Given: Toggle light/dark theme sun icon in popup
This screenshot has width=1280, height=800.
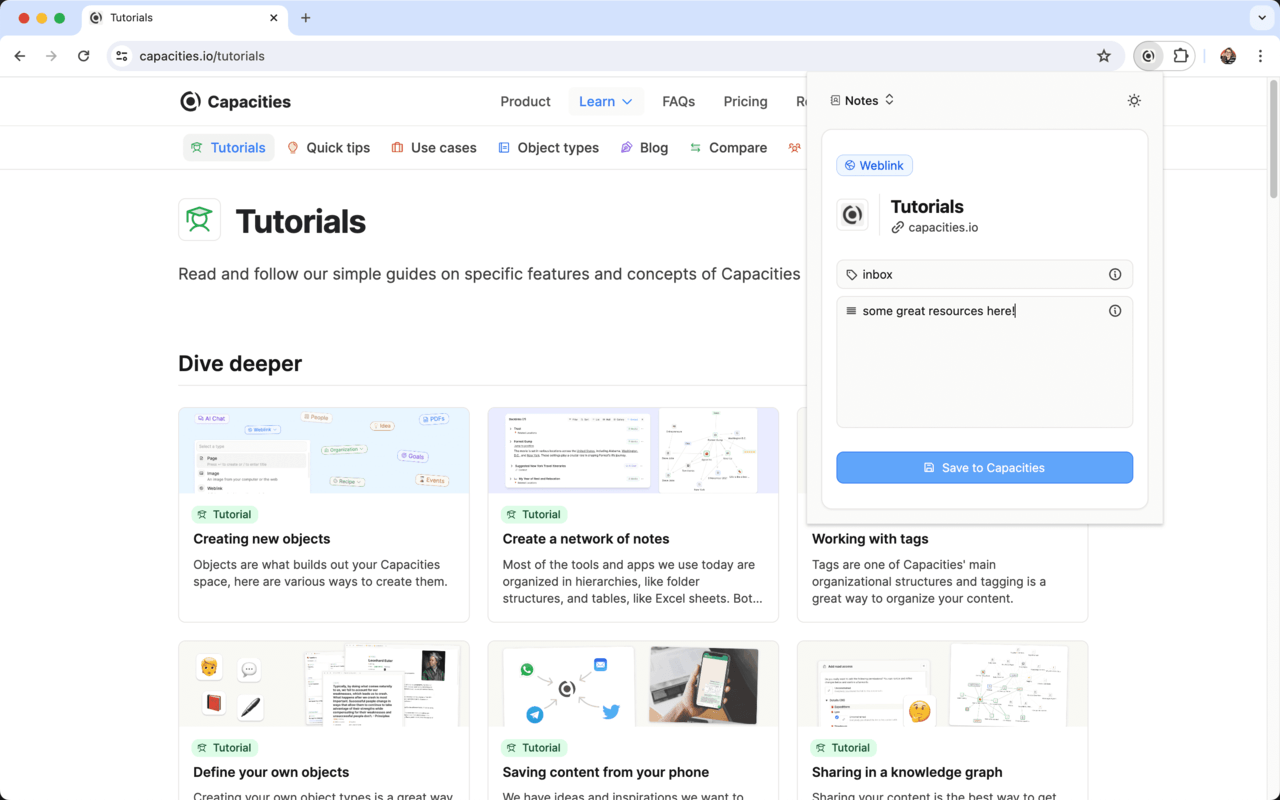Looking at the screenshot, I should coord(1134,100).
